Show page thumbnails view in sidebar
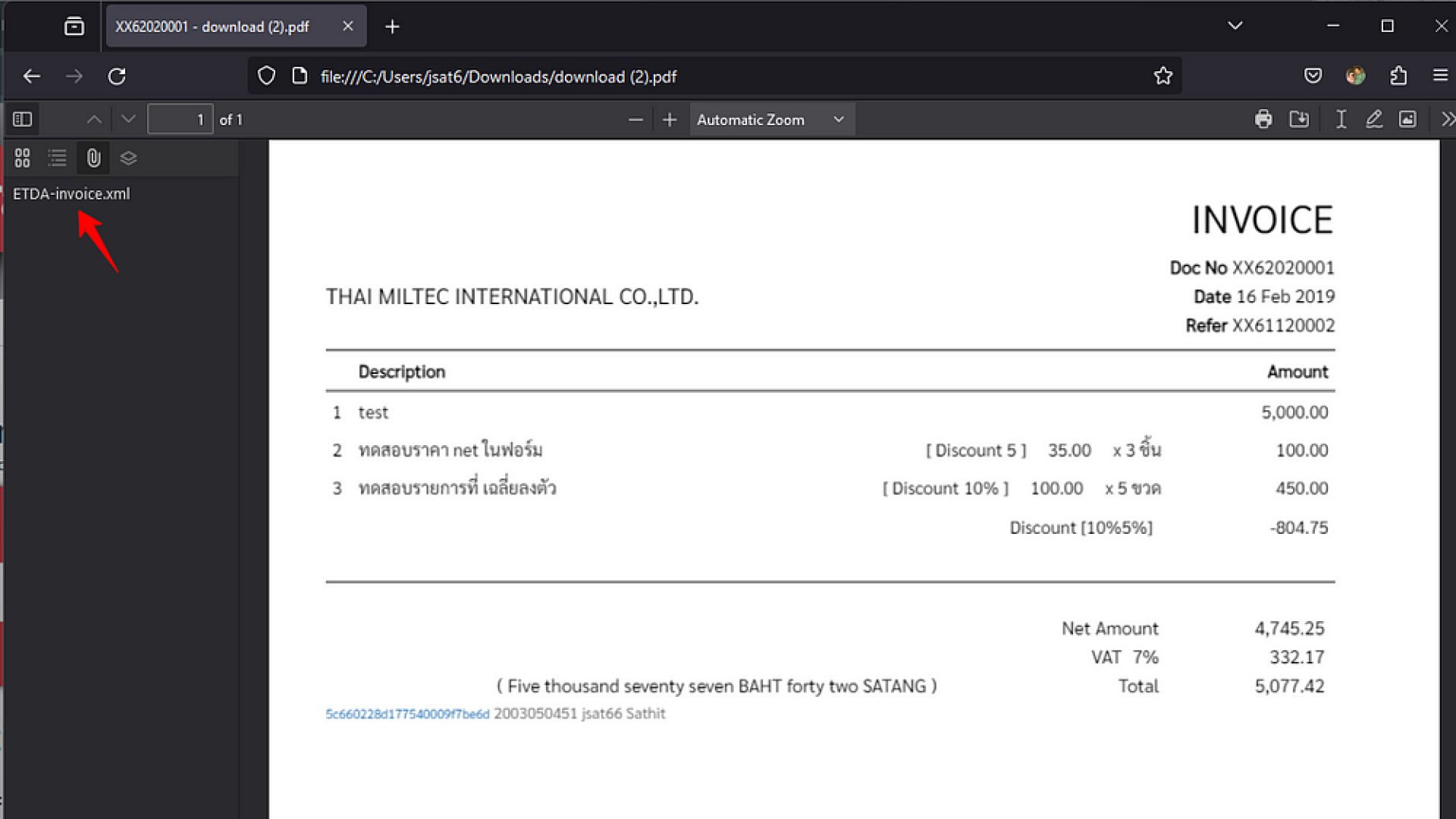This screenshot has height=819, width=1456. 22,158
